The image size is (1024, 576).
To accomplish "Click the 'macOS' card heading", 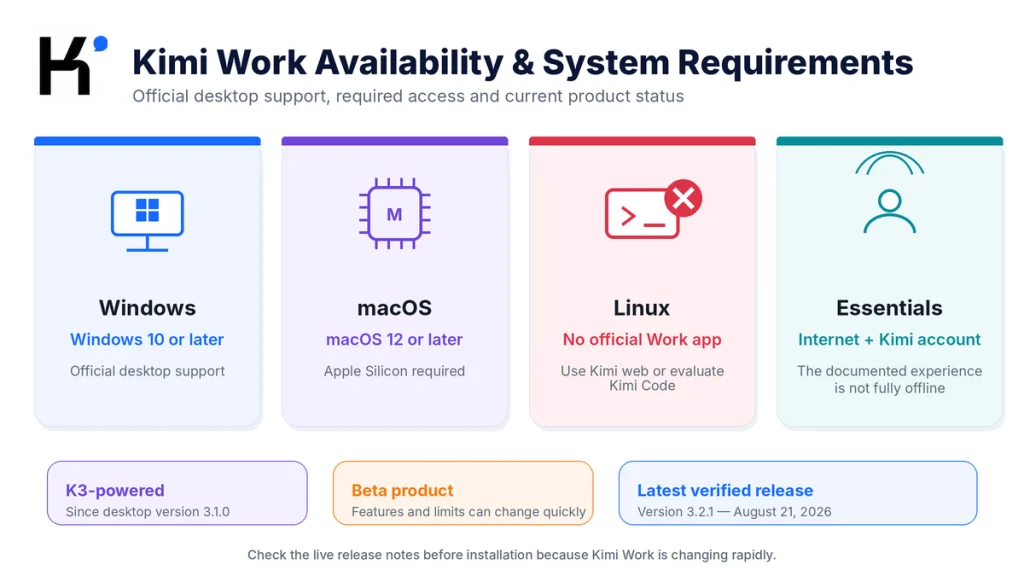I will pyautogui.click(x=394, y=308).
